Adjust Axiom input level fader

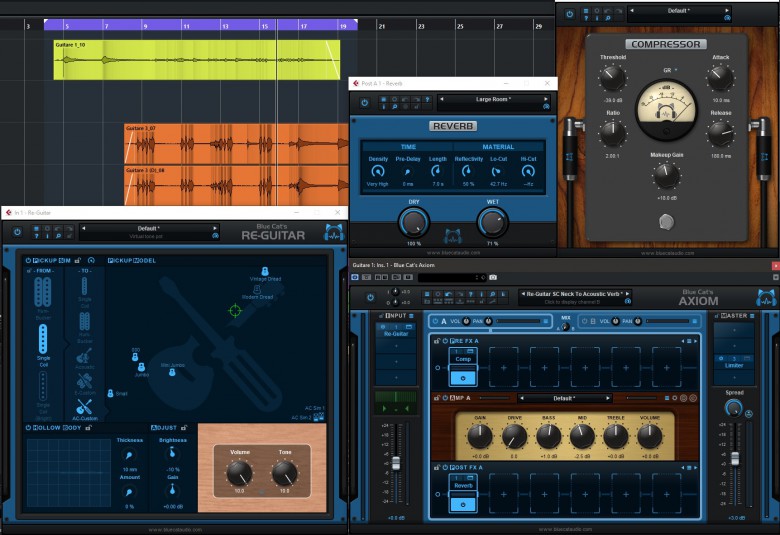click(x=396, y=463)
